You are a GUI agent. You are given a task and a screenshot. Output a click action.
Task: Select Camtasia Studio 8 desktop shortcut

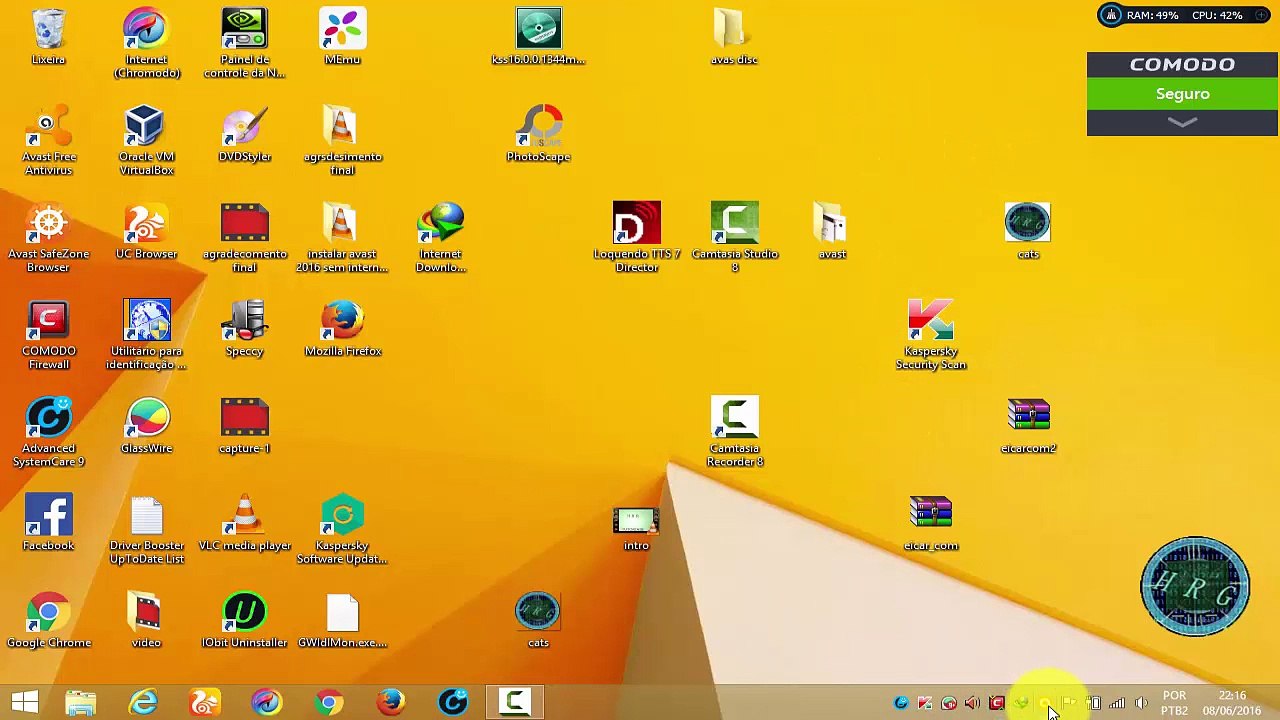(734, 237)
